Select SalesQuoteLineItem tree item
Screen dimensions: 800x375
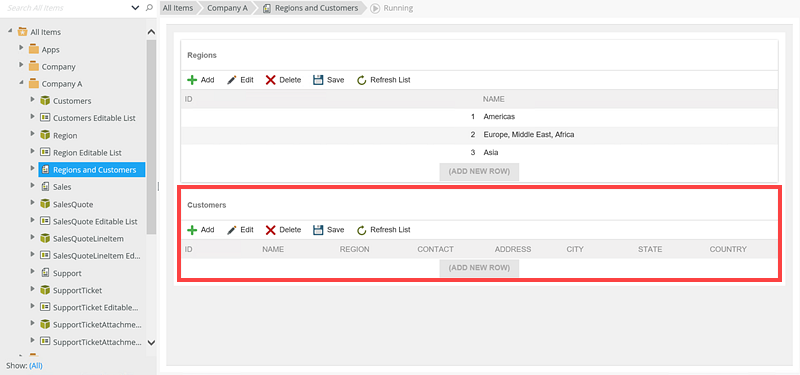[88, 239]
